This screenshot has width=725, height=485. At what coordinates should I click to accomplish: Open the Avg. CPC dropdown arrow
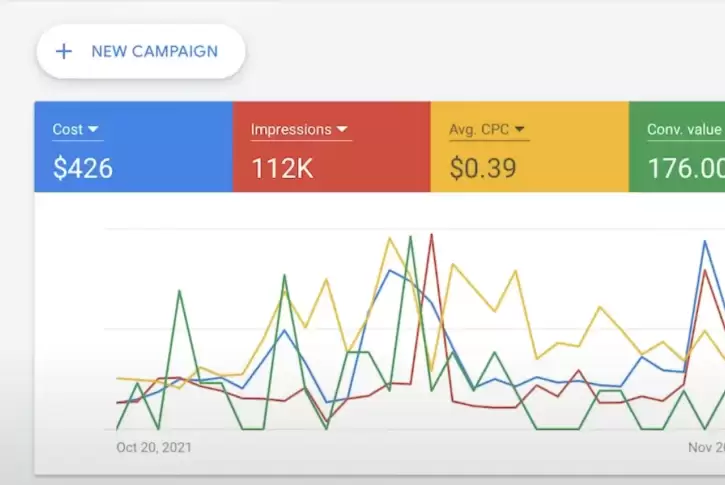point(520,129)
